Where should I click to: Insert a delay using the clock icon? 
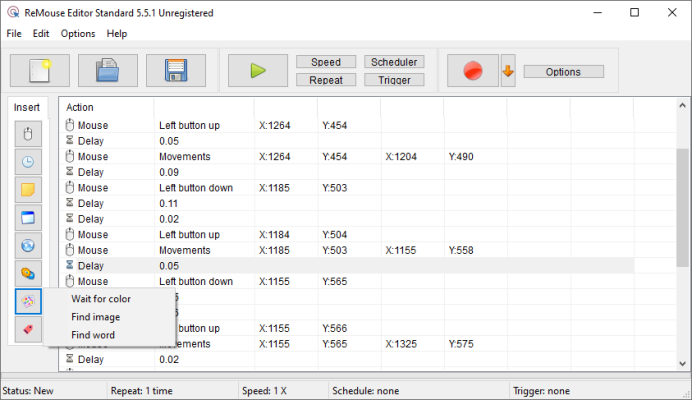(28, 162)
